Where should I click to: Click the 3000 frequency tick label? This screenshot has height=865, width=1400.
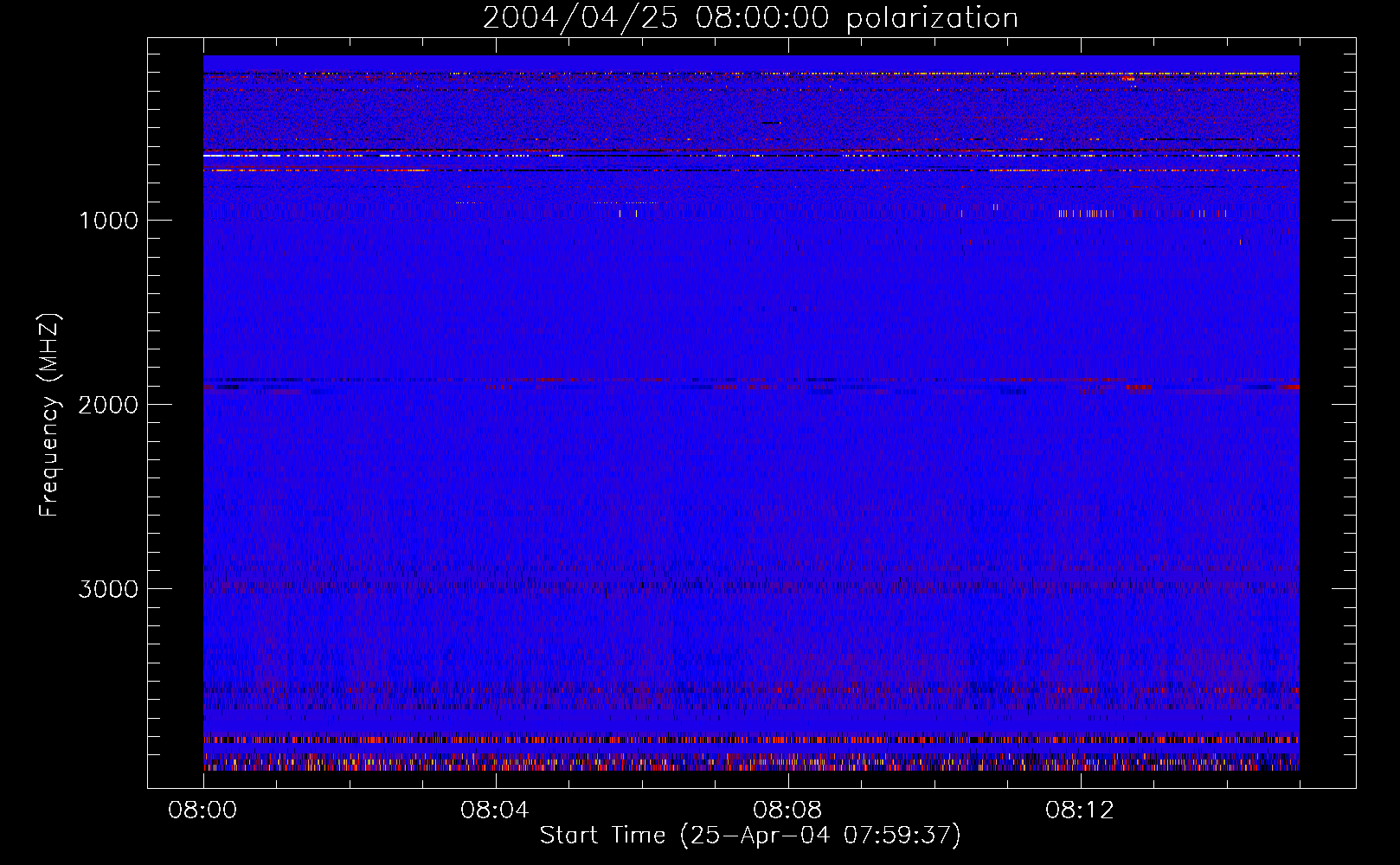click(x=108, y=589)
